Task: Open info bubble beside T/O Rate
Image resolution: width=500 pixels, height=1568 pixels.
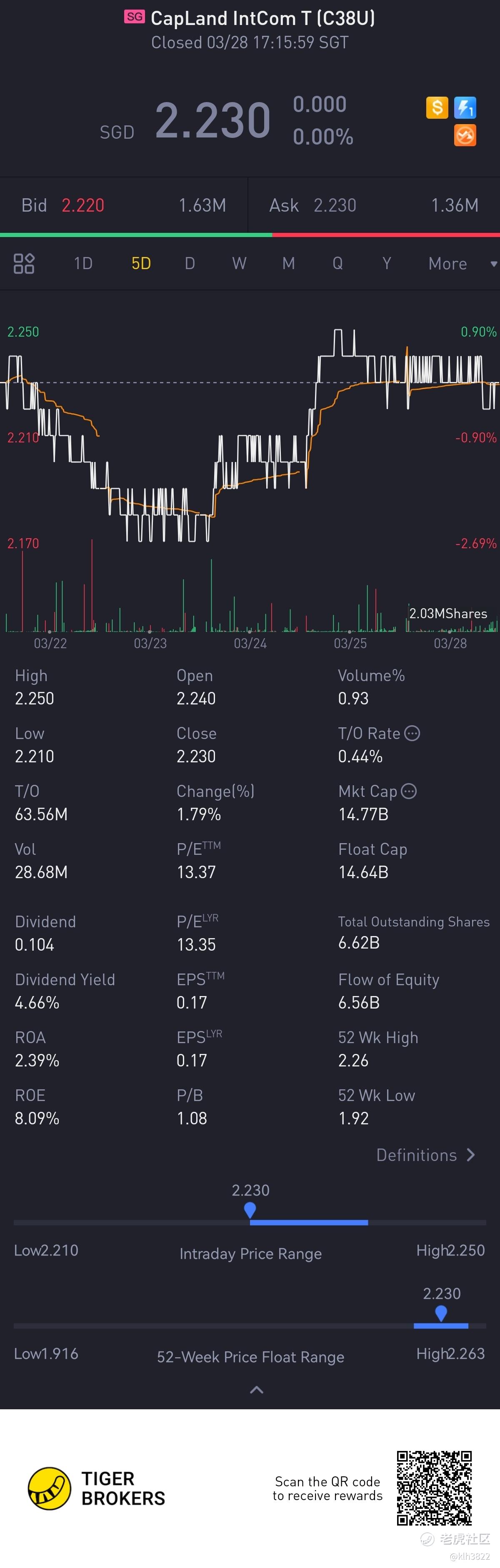Action: click(x=412, y=734)
